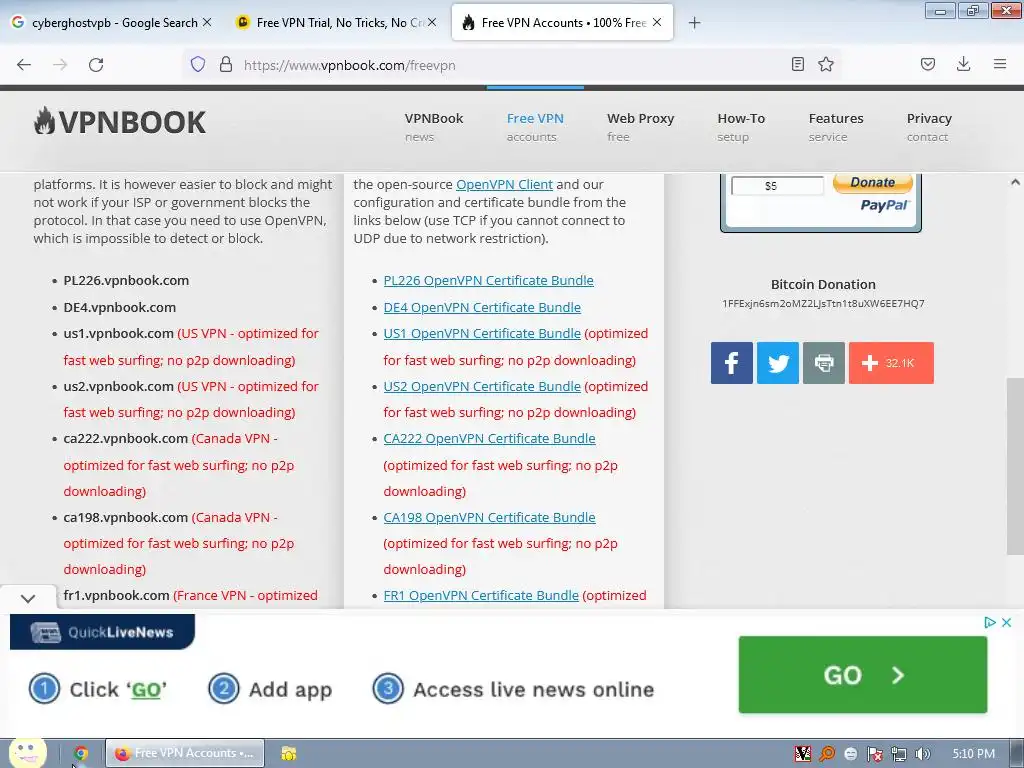The height and width of the screenshot is (768, 1024).
Task: Click the us1.vpnbook.com server name
Action: click(x=118, y=333)
